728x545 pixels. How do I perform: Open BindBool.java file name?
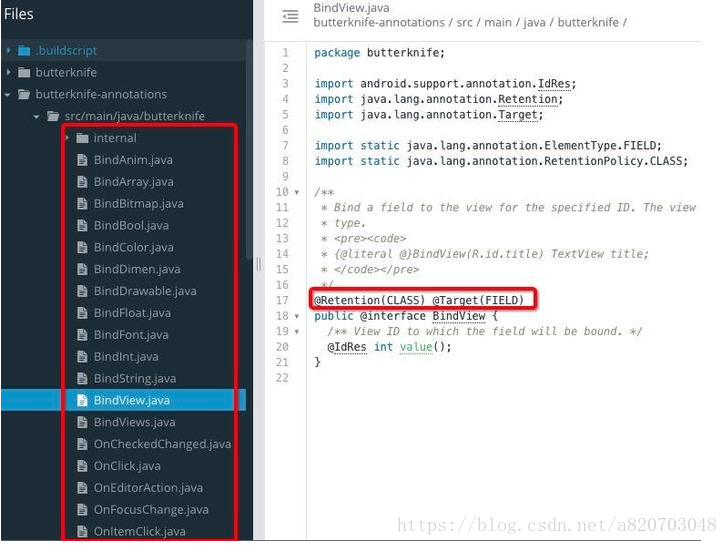point(131,225)
